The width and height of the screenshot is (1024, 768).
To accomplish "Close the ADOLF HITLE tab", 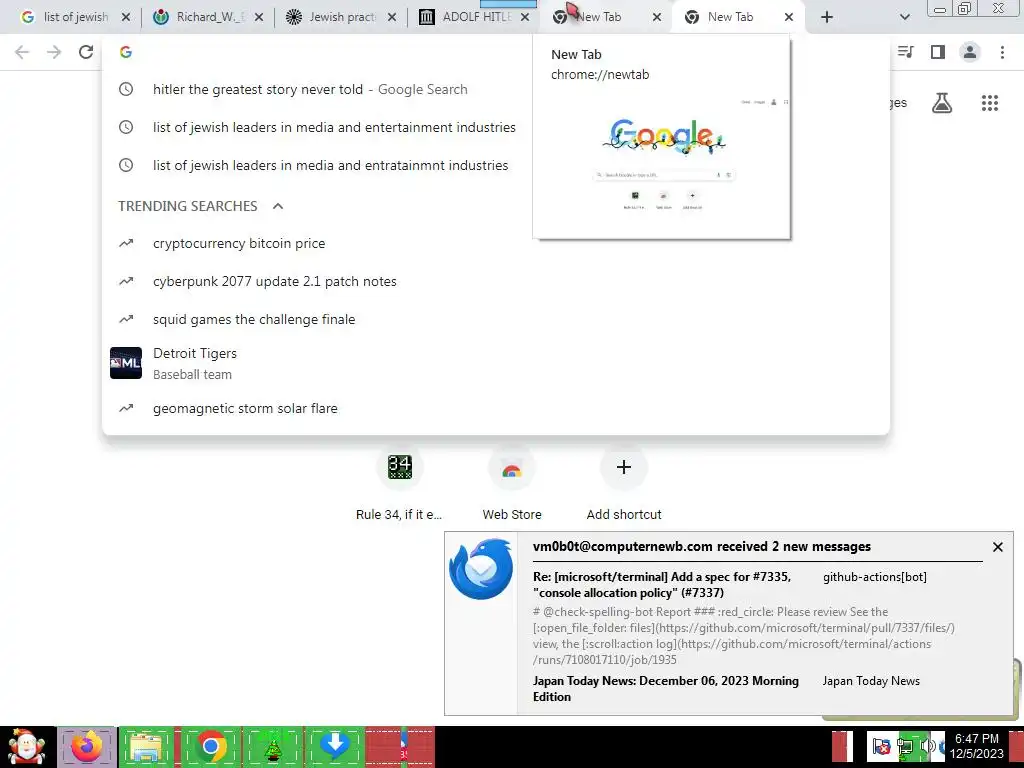I will [x=525, y=17].
